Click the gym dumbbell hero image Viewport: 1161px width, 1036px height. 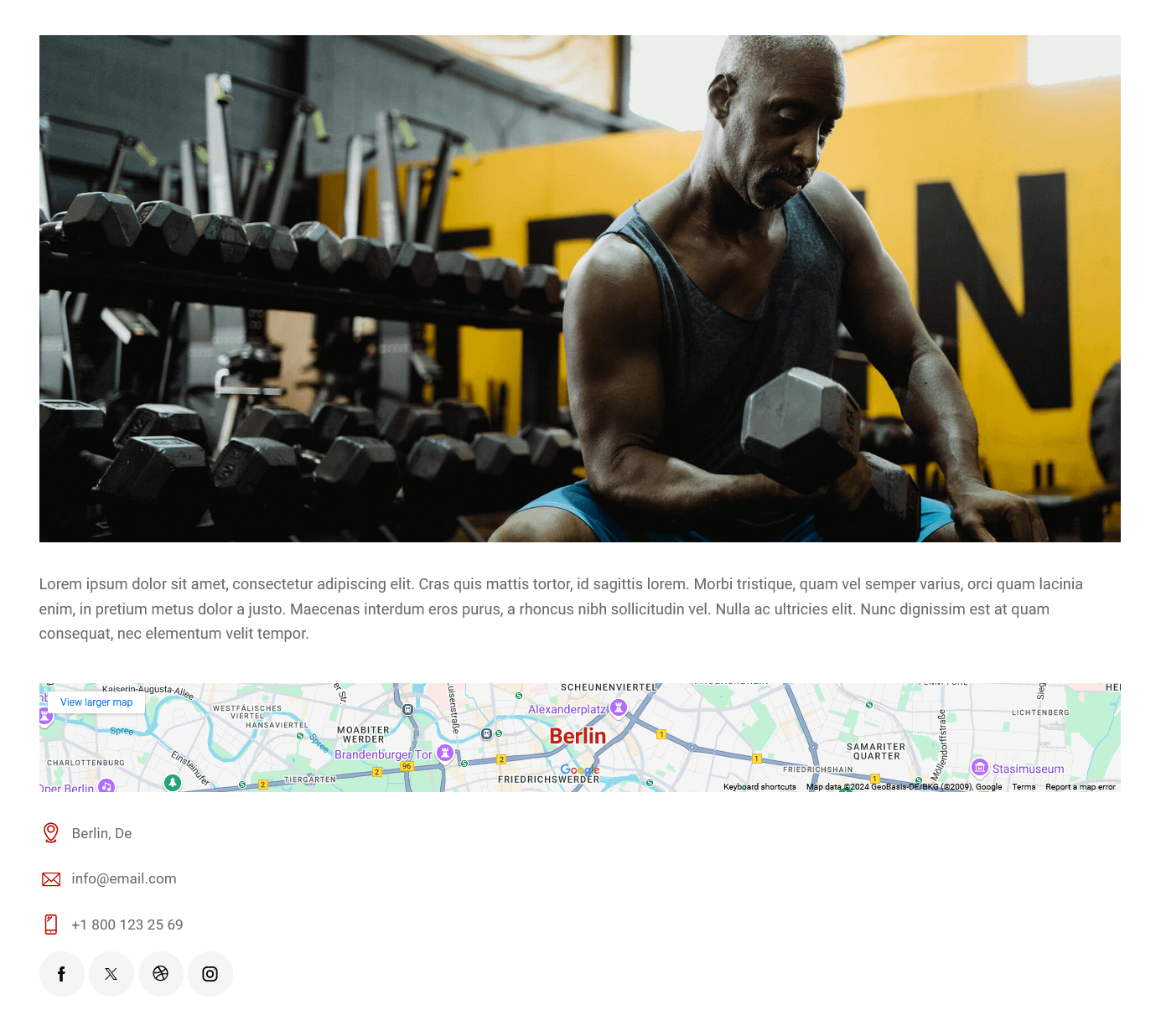tap(580, 288)
